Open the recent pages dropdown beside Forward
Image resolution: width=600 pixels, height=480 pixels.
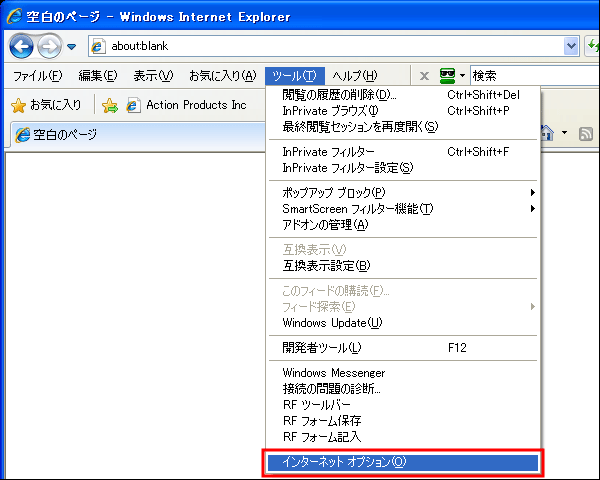click(72, 47)
